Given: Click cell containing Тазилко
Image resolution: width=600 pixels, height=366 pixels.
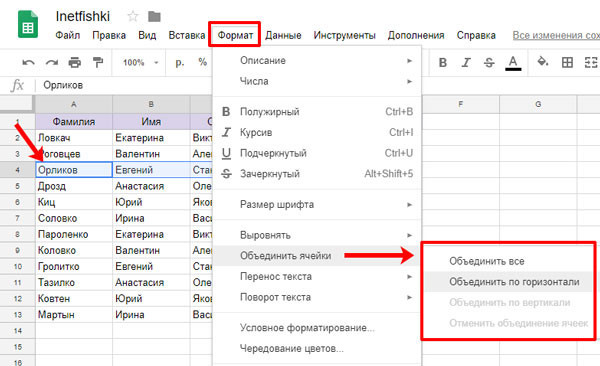Looking at the screenshot, I should click(74, 282).
